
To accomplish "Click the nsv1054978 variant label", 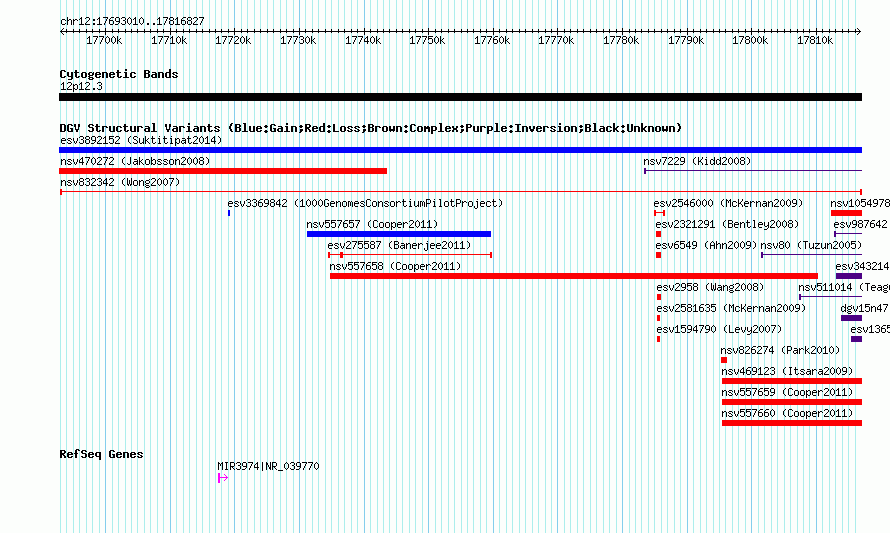I will [x=860, y=203].
